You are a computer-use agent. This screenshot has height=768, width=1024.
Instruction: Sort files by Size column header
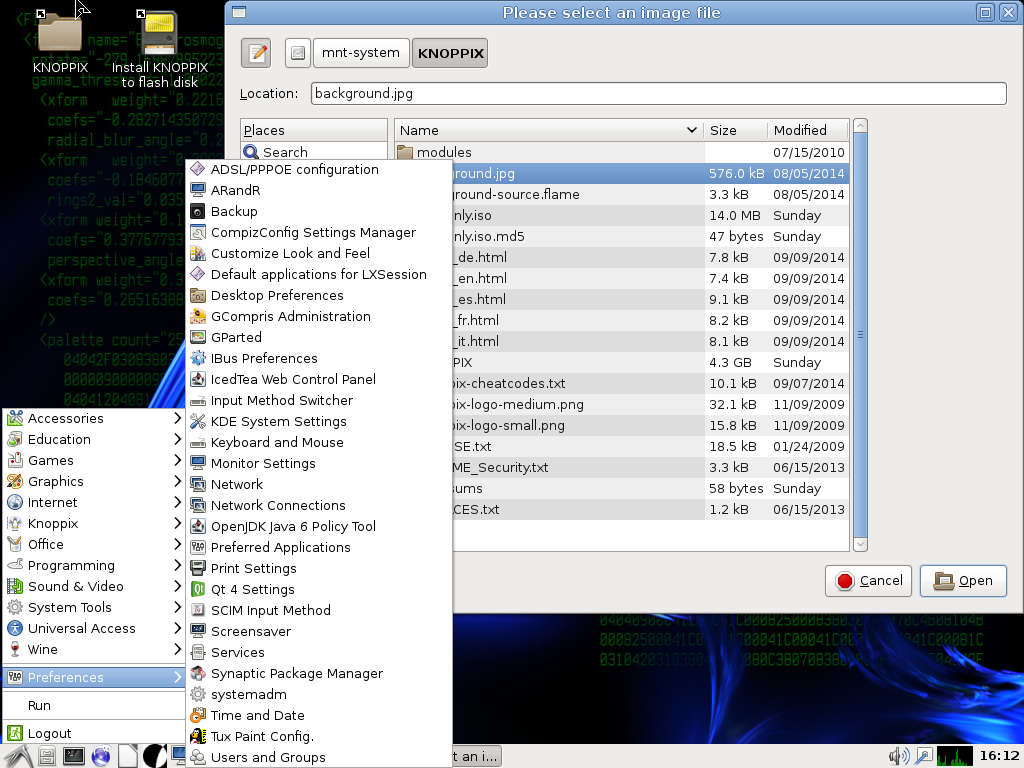point(735,130)
